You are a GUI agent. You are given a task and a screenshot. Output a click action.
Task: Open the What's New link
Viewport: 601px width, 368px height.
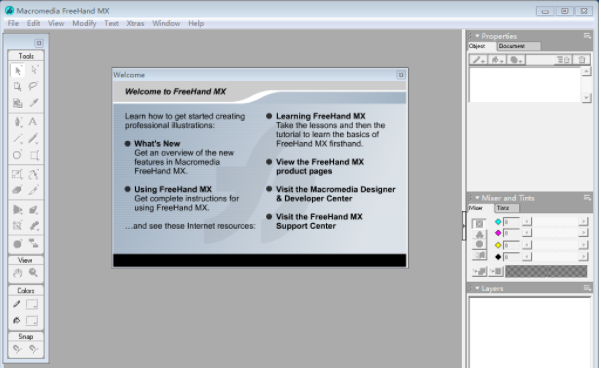coord(157,144)
